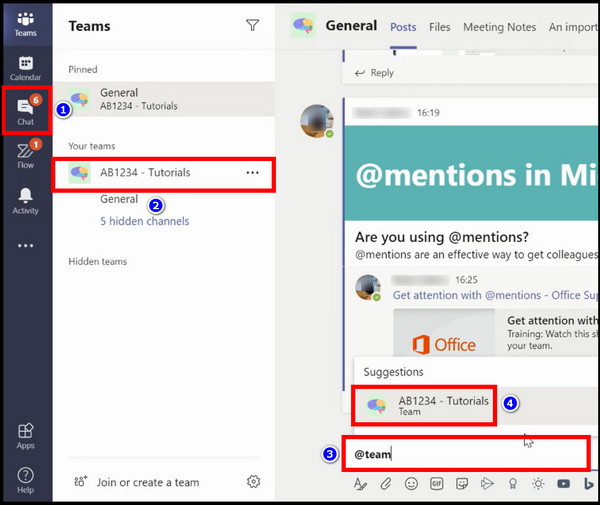The width and height of the screenshot is (600, 505).
Task: Open the Office link preview thumbnail
Action: [444, 334]
